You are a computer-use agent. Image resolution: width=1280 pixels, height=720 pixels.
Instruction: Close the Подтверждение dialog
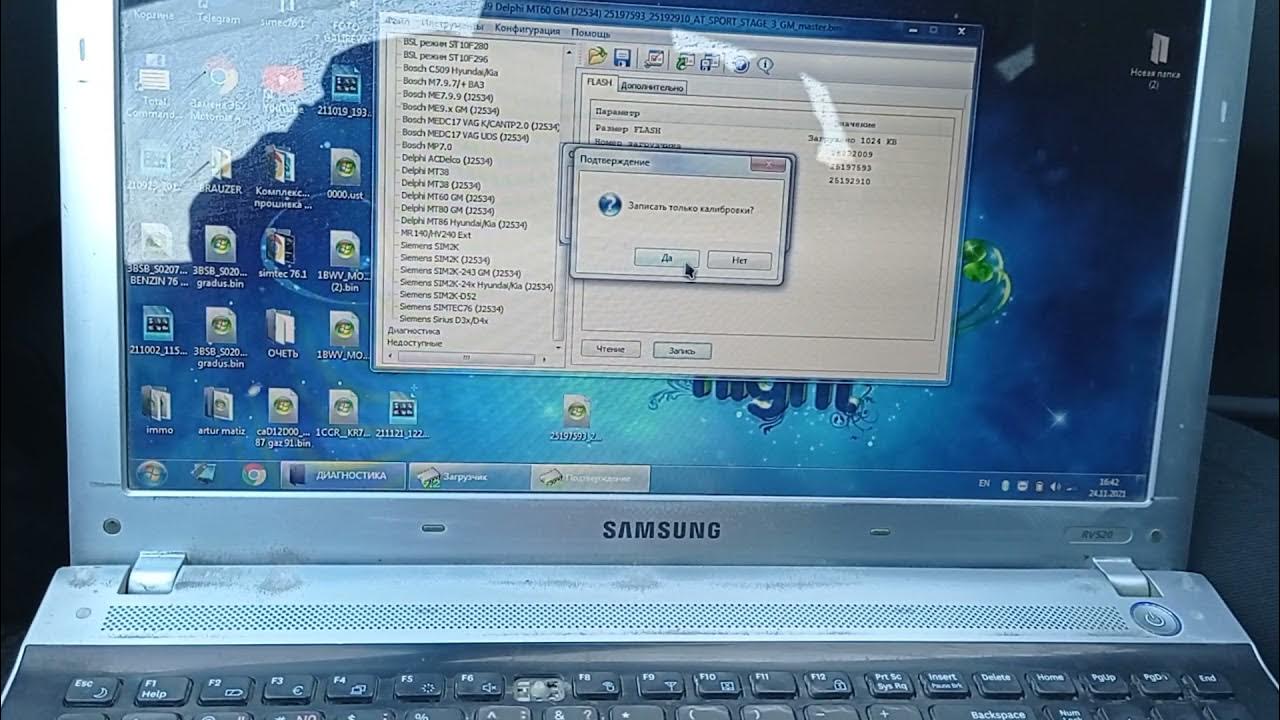click(767, 165)
